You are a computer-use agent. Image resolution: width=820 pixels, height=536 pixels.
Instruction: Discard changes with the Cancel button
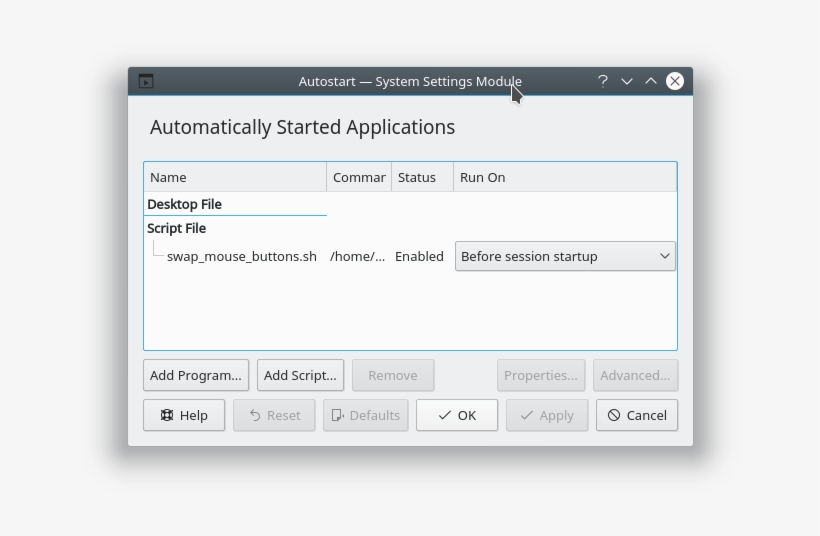click(x=636, y=415)
